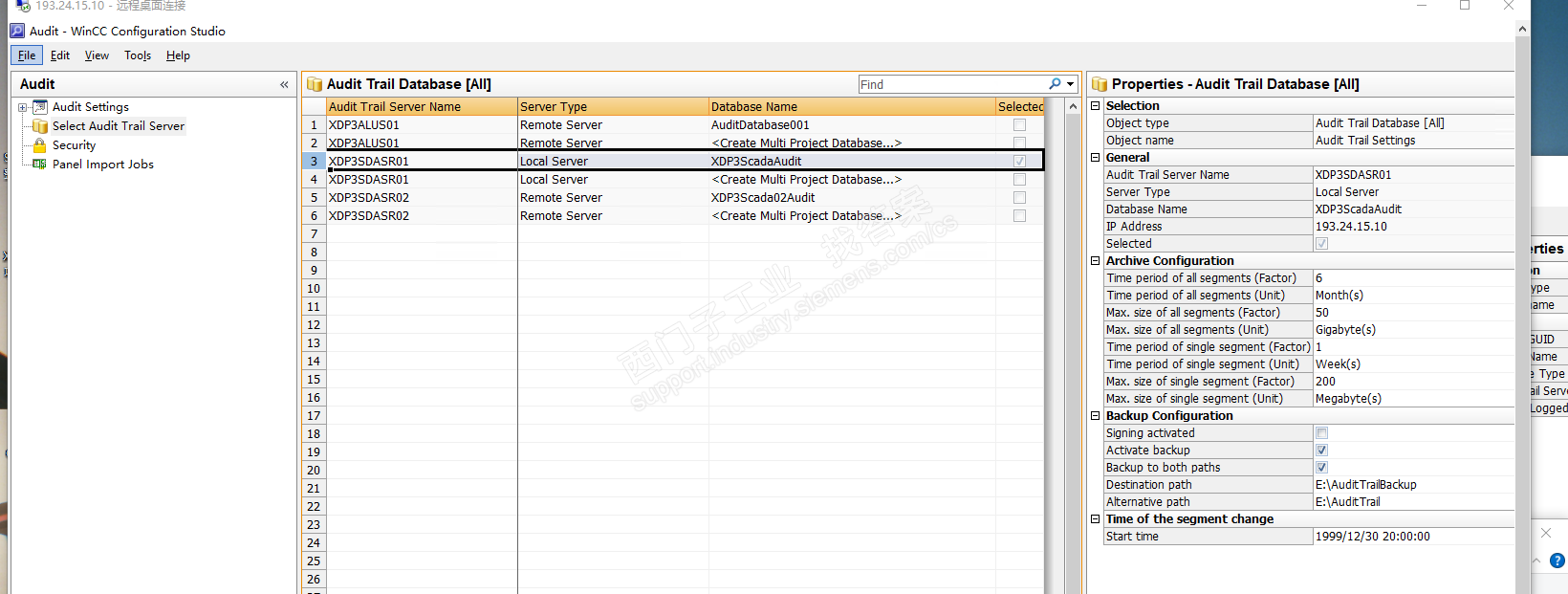The width and height of the screenshot is (1568, 594).
Task: Sort by Audit Trail Server Name column
Action: (422, 107)
